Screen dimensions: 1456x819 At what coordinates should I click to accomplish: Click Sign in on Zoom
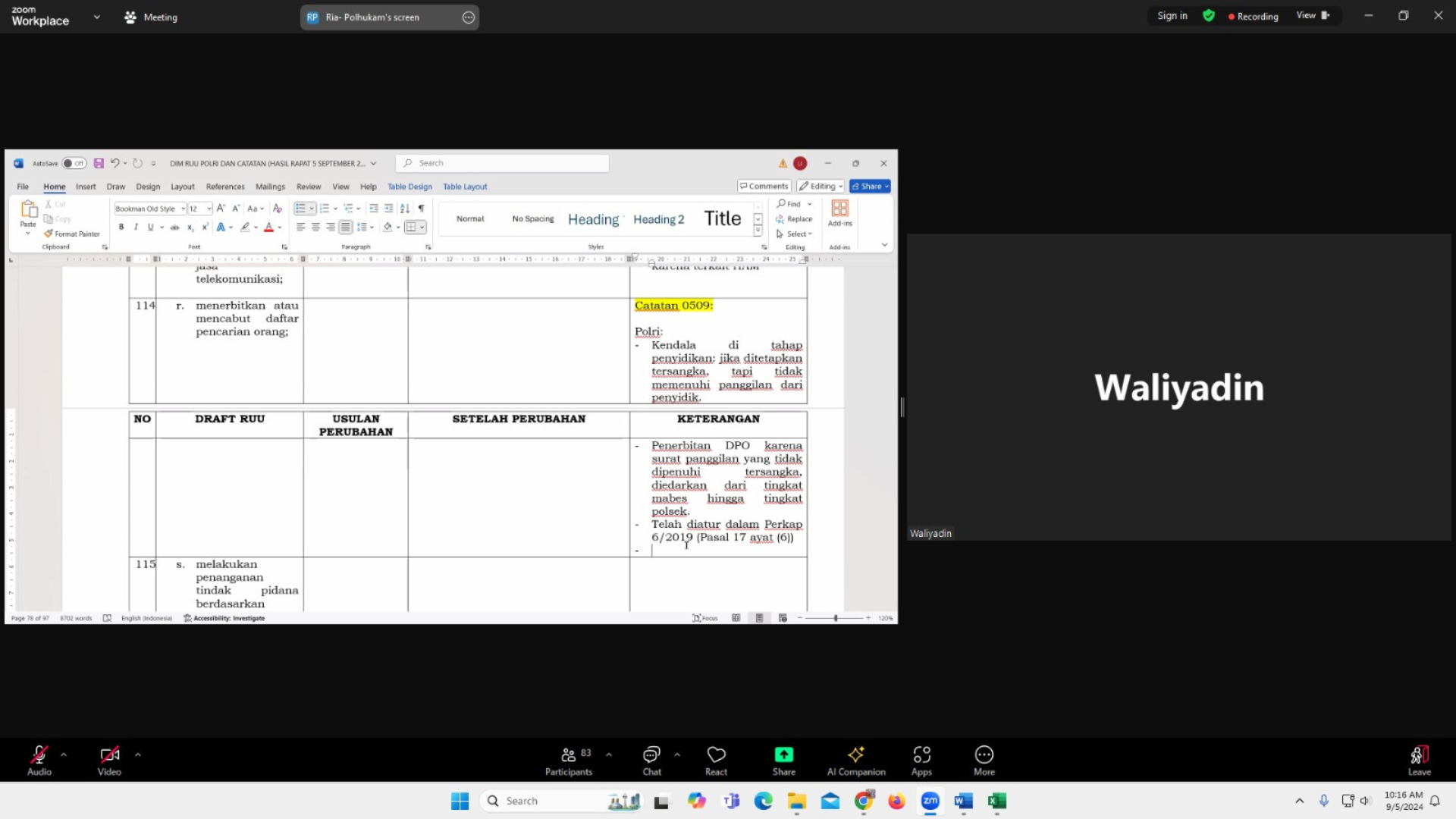pyautogui.click(x=1172, y=16)
